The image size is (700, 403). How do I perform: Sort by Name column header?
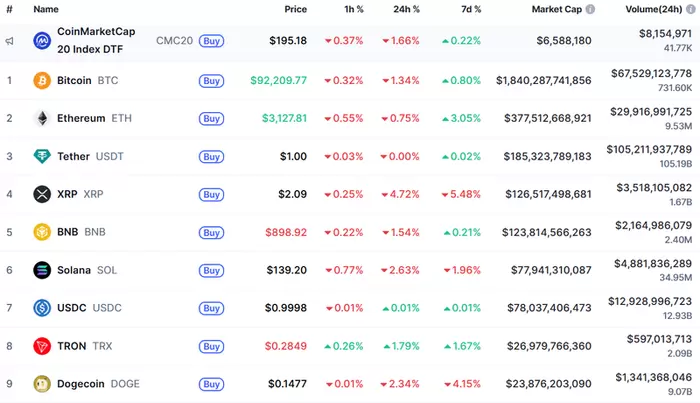point(46,9)
